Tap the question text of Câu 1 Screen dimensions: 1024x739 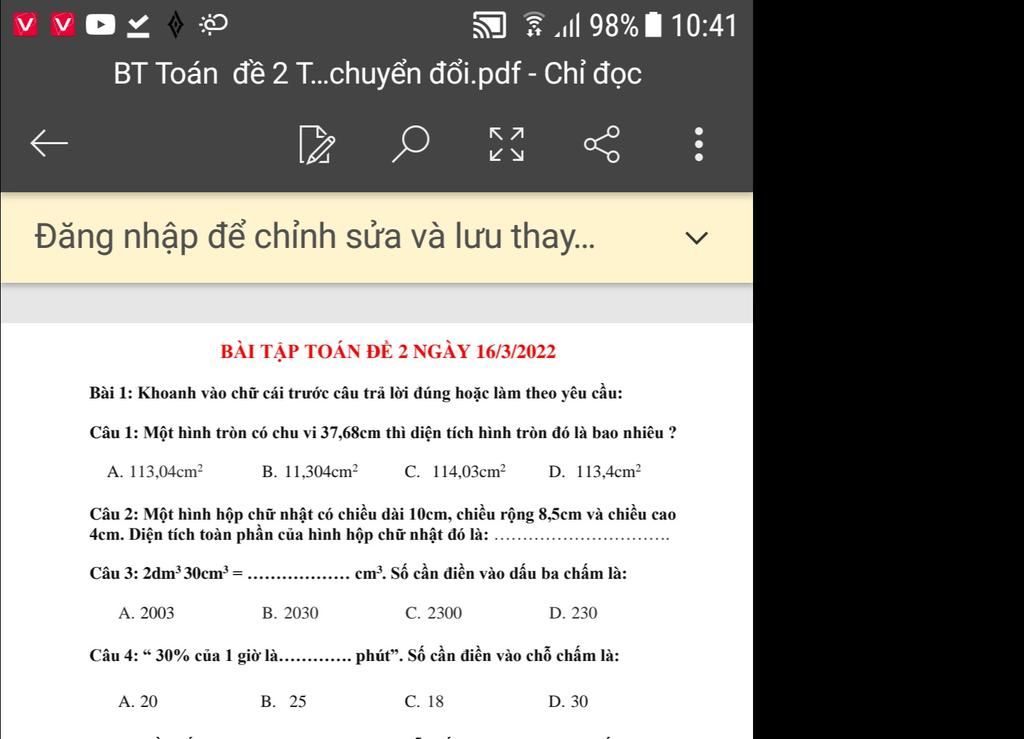[x=383, y=433]
